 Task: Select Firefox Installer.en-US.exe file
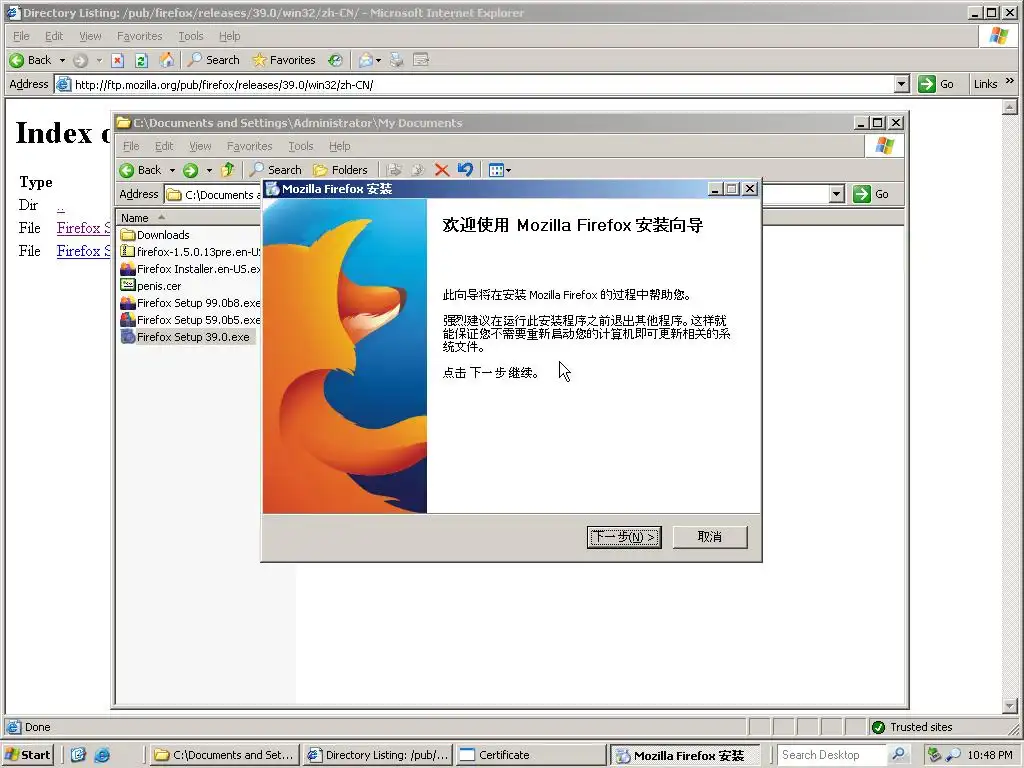190,269
